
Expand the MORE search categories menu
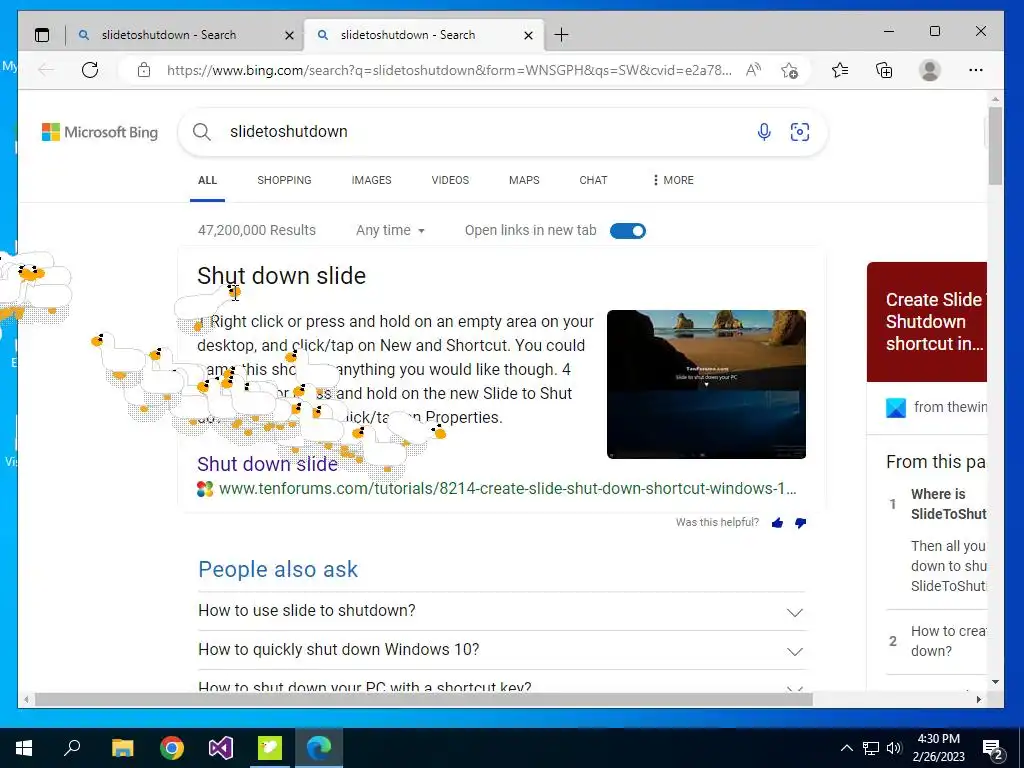coord(673,180)
